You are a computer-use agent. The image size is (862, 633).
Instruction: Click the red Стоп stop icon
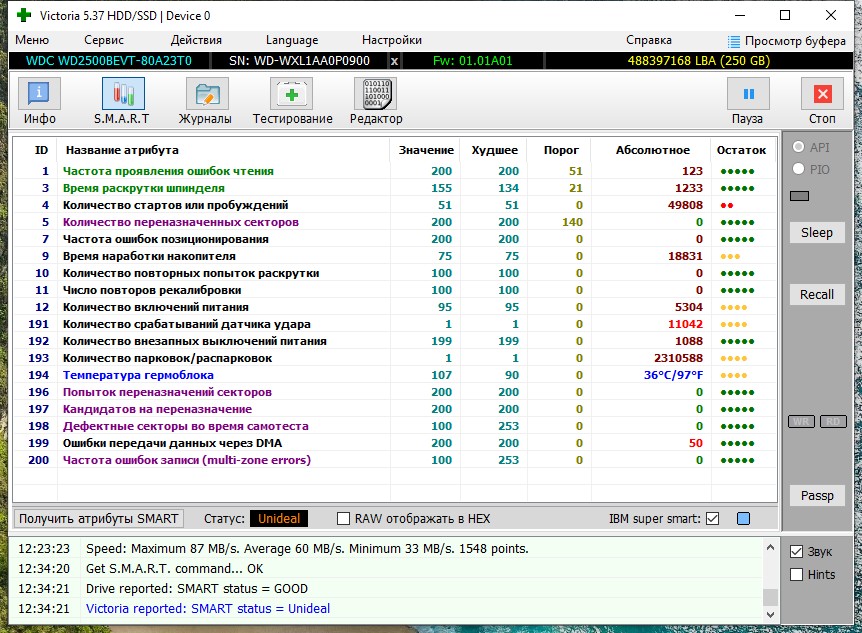pos(822,94)
